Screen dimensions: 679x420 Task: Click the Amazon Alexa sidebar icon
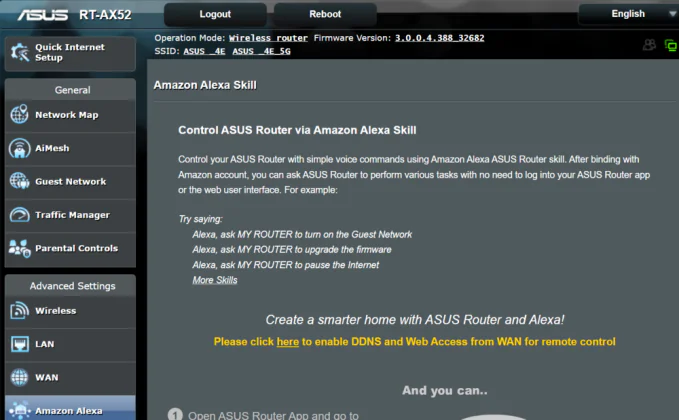(19, 410)
